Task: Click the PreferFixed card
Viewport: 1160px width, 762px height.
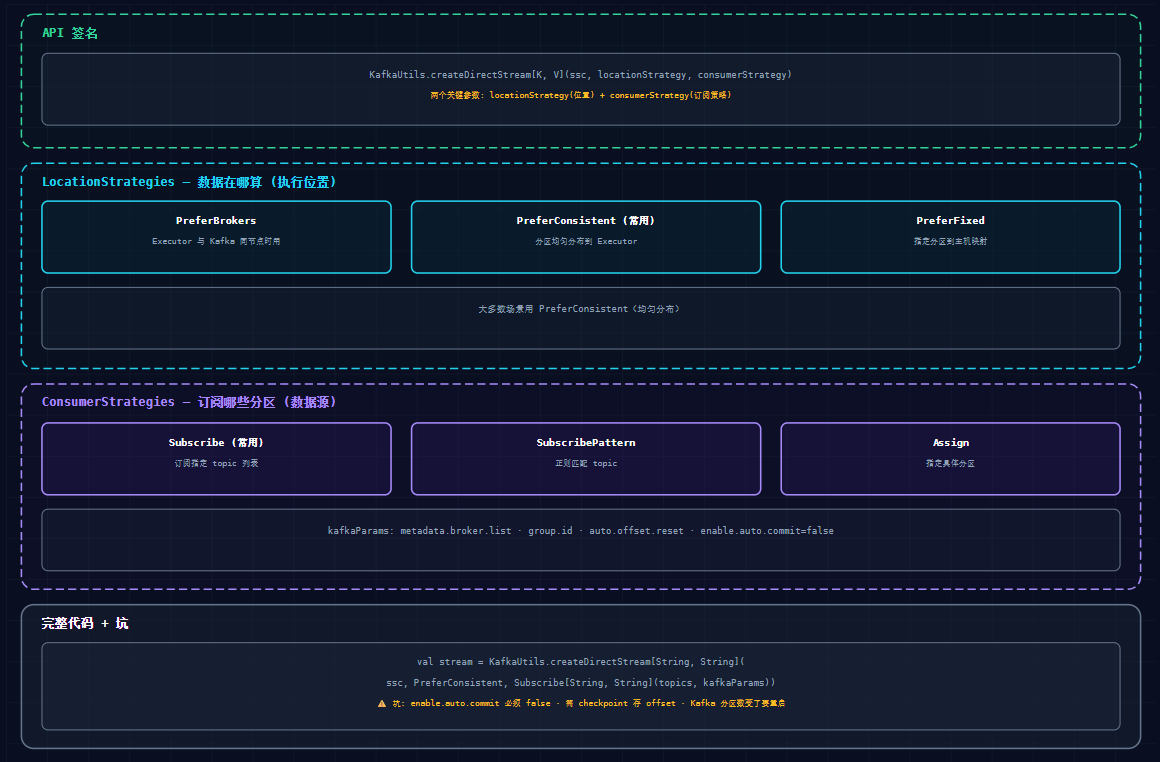Action: [951, 237]
